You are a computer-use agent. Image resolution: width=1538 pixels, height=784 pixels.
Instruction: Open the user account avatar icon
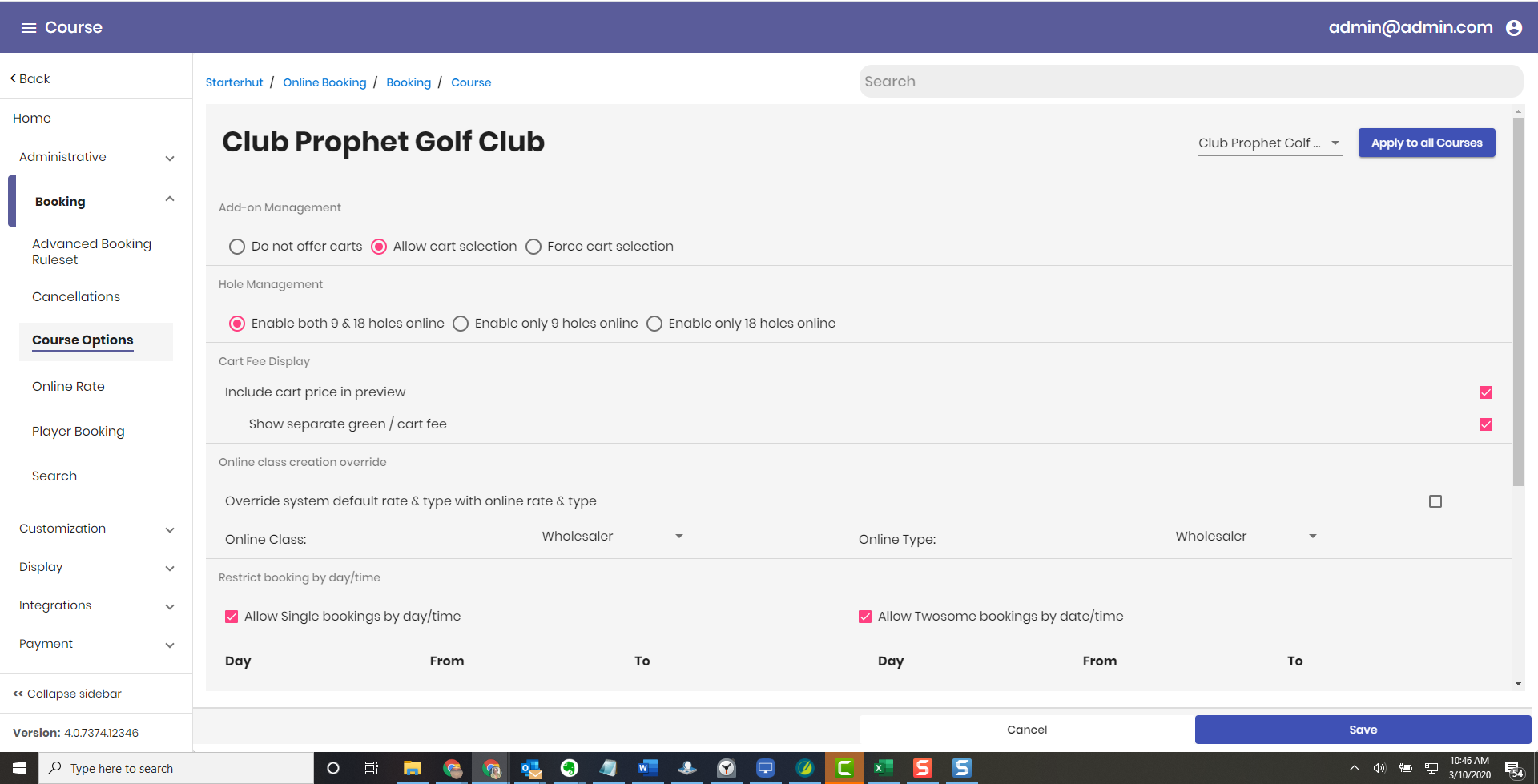[x=1514, y=28]
